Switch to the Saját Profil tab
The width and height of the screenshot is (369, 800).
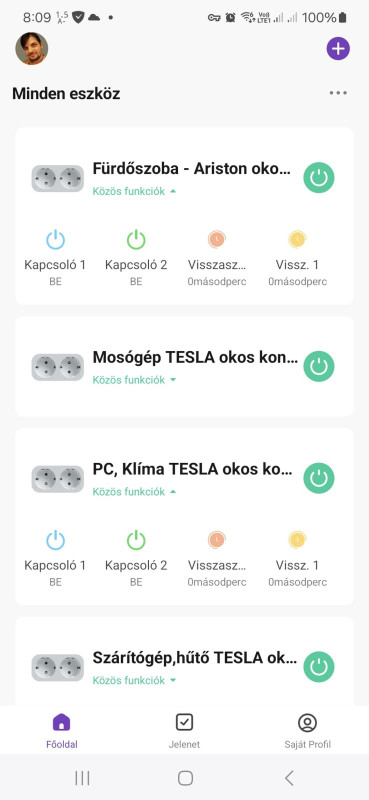pos(307,731)
